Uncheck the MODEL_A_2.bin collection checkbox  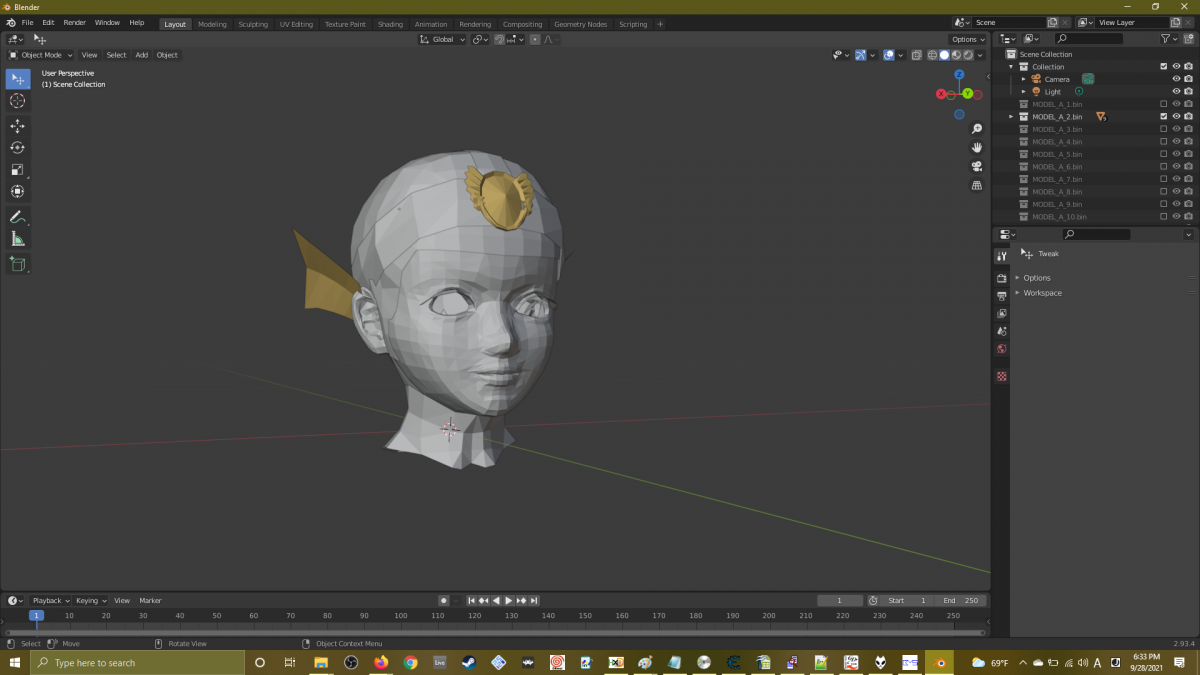1163,117
